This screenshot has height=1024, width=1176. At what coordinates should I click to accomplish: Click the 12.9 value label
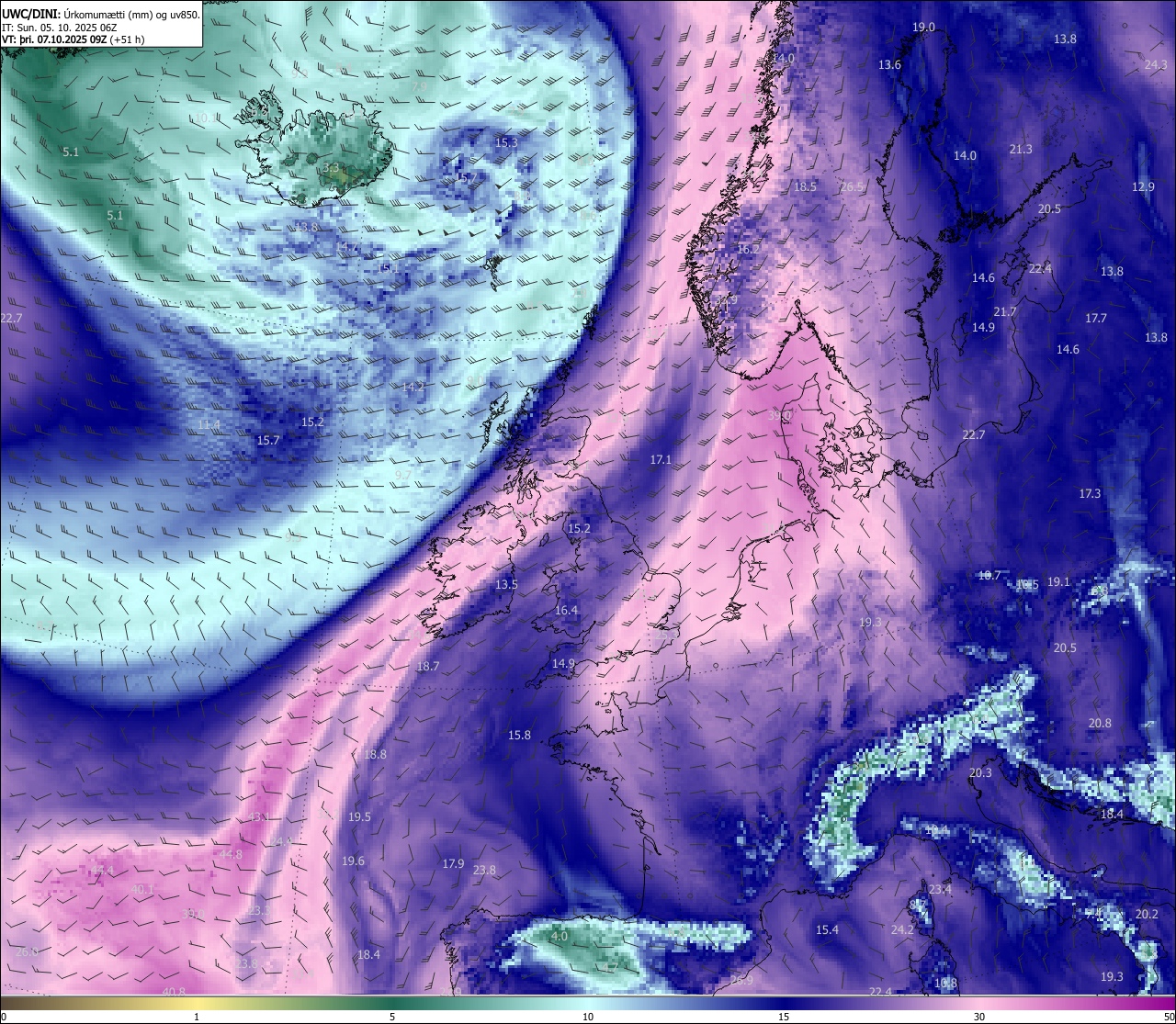pyautogui.click(x=1143, y=186)
